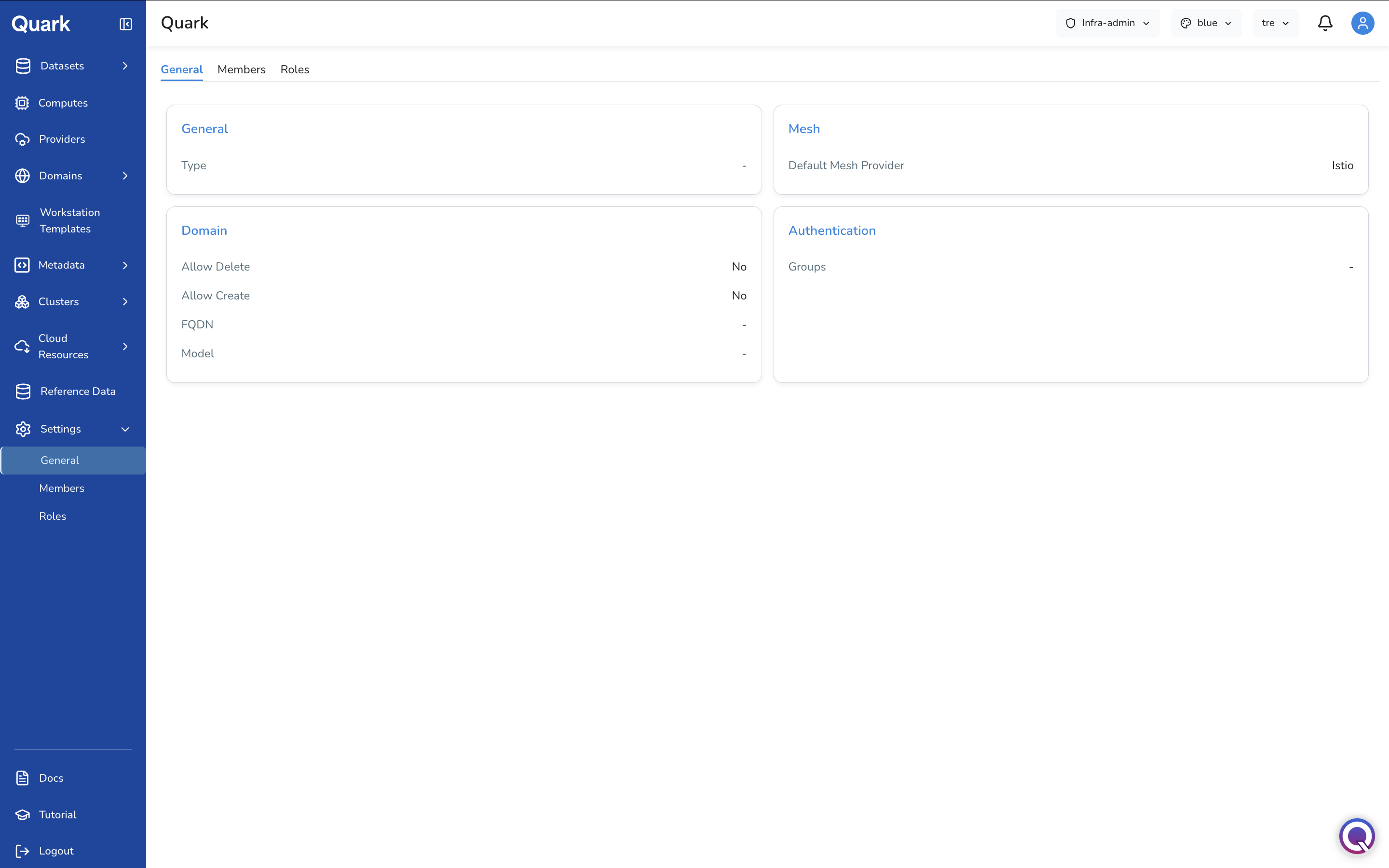1389x868 pixels.
Task: Click the Reference Data icon
Action: tap(23, 392)
